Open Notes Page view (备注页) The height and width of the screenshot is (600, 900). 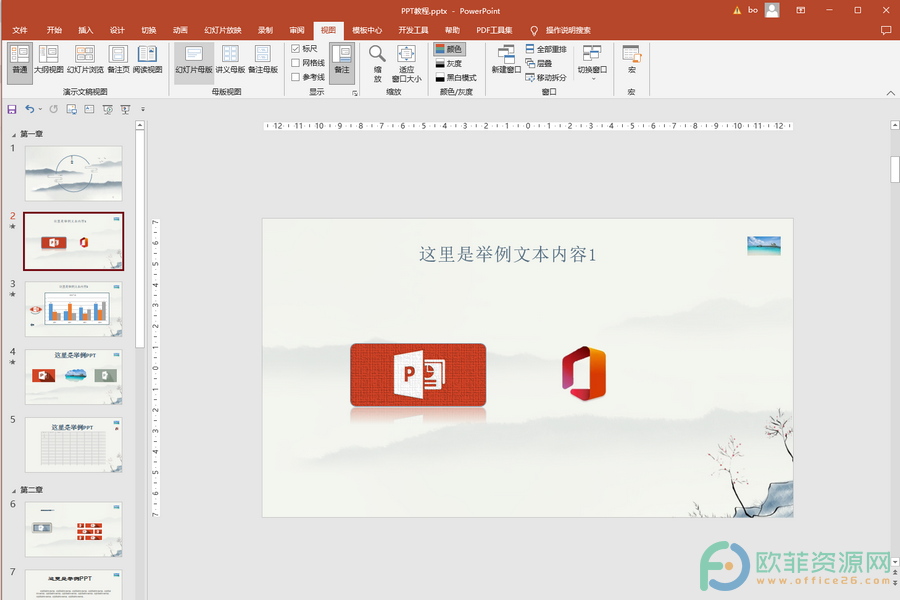coord(118,60)
